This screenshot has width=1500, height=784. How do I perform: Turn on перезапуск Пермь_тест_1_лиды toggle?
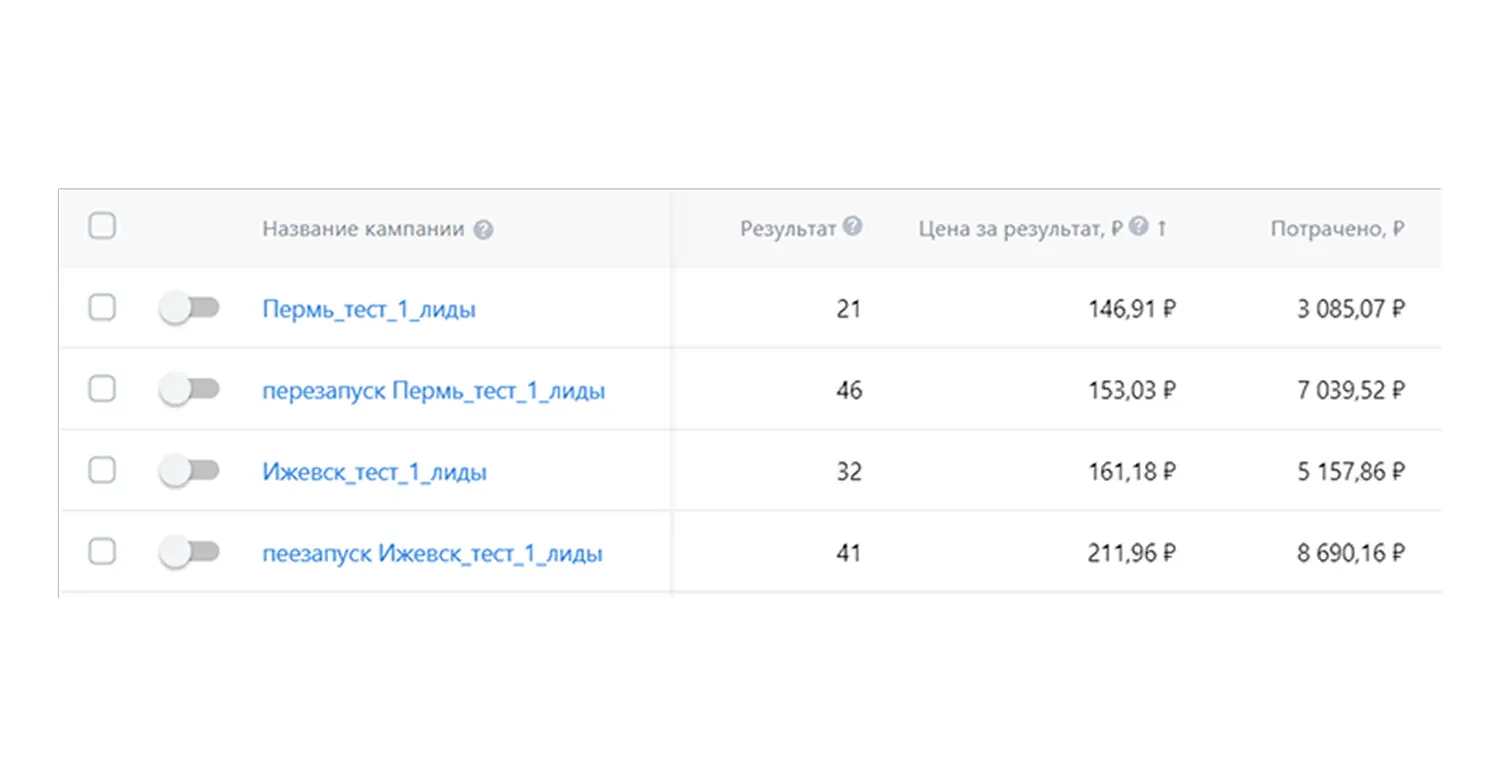(x=189, y=390)
